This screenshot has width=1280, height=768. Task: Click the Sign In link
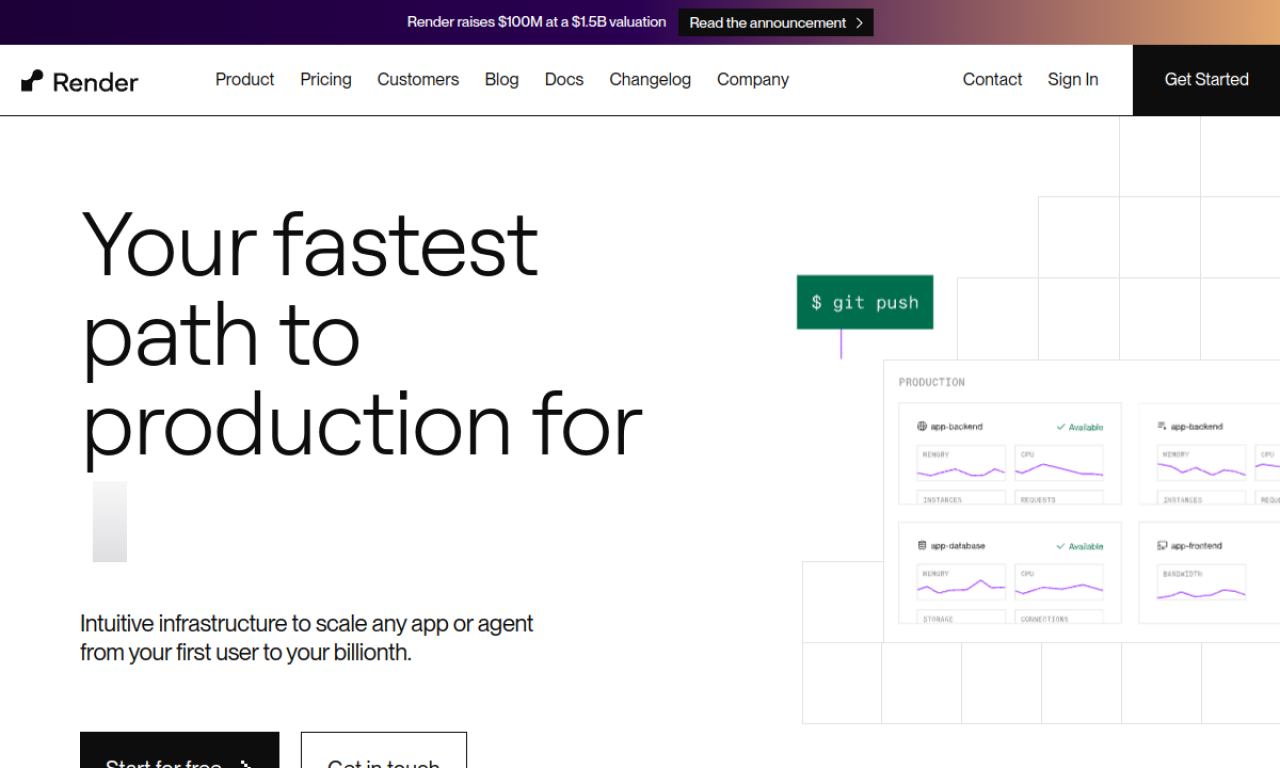click(x=1072, y=80)
